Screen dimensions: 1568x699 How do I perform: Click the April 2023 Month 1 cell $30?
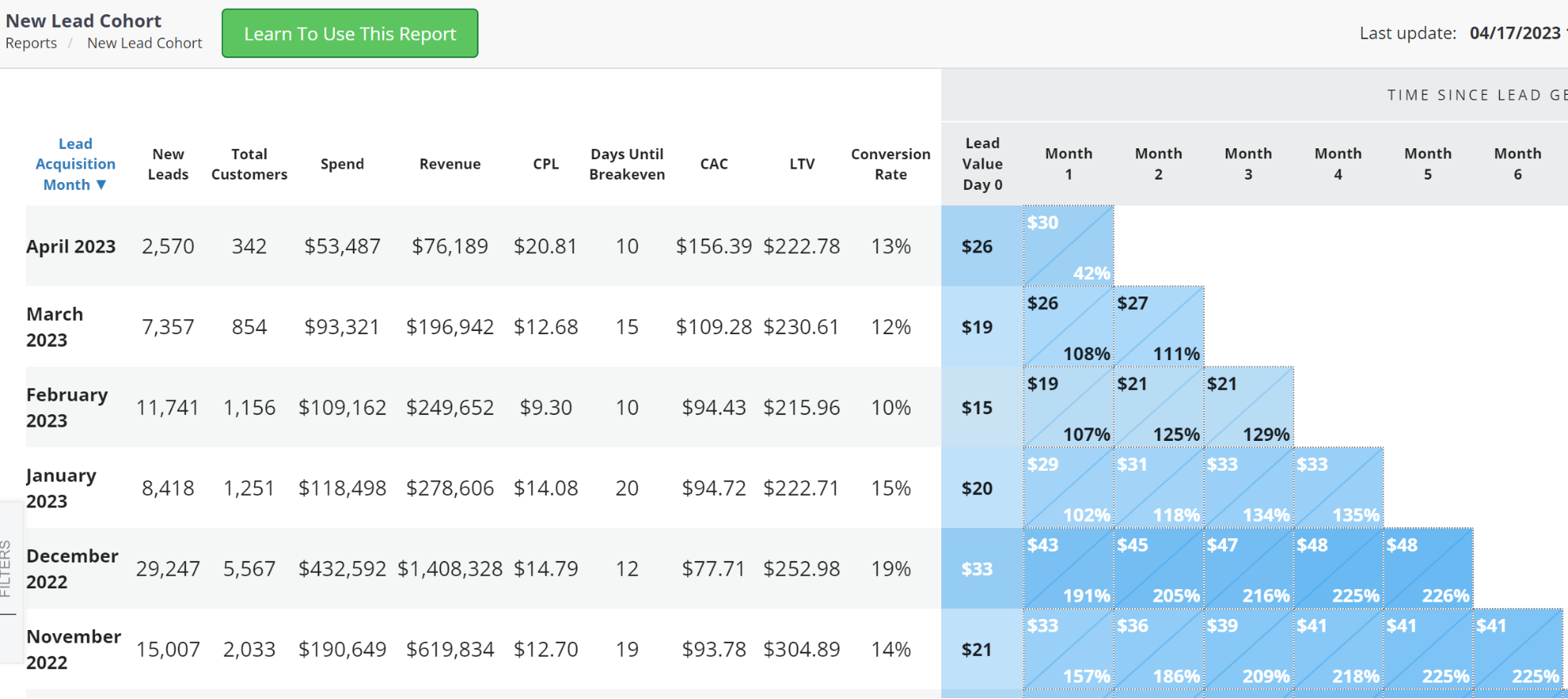(1068, 246)
